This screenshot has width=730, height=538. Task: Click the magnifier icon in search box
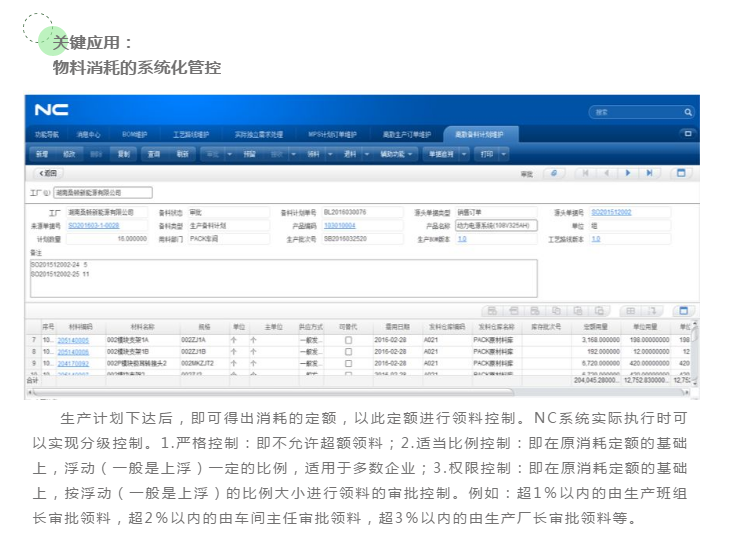tap(688, 112)
